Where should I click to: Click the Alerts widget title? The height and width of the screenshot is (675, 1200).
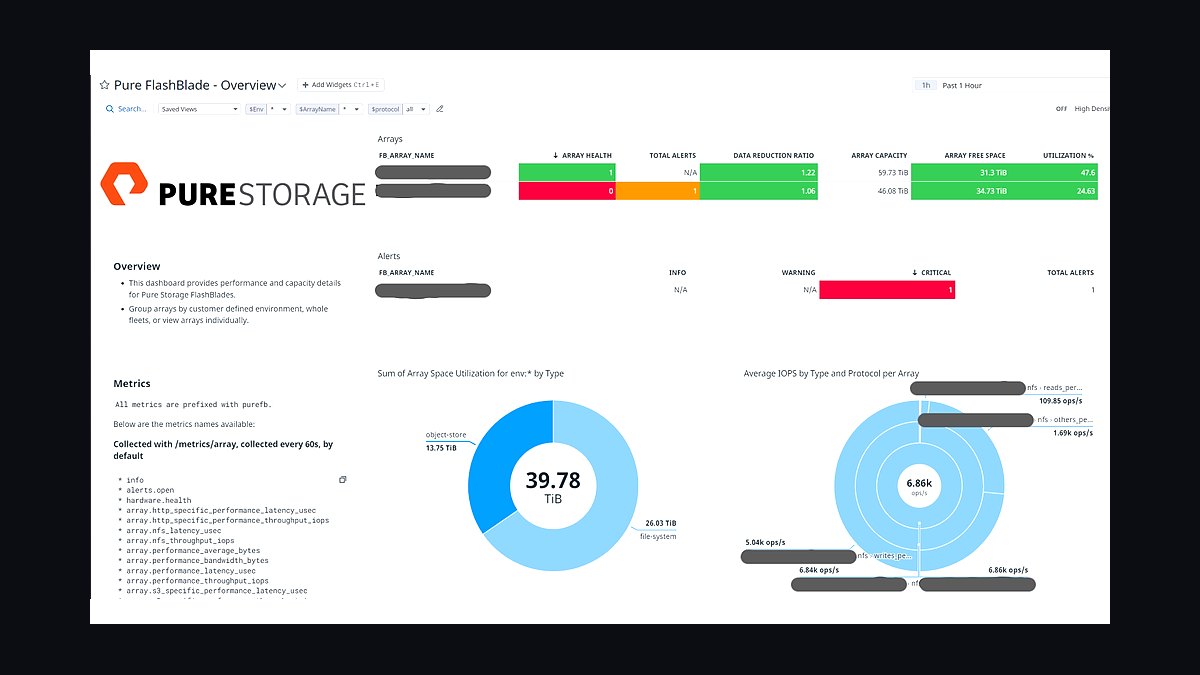[389, 256]
